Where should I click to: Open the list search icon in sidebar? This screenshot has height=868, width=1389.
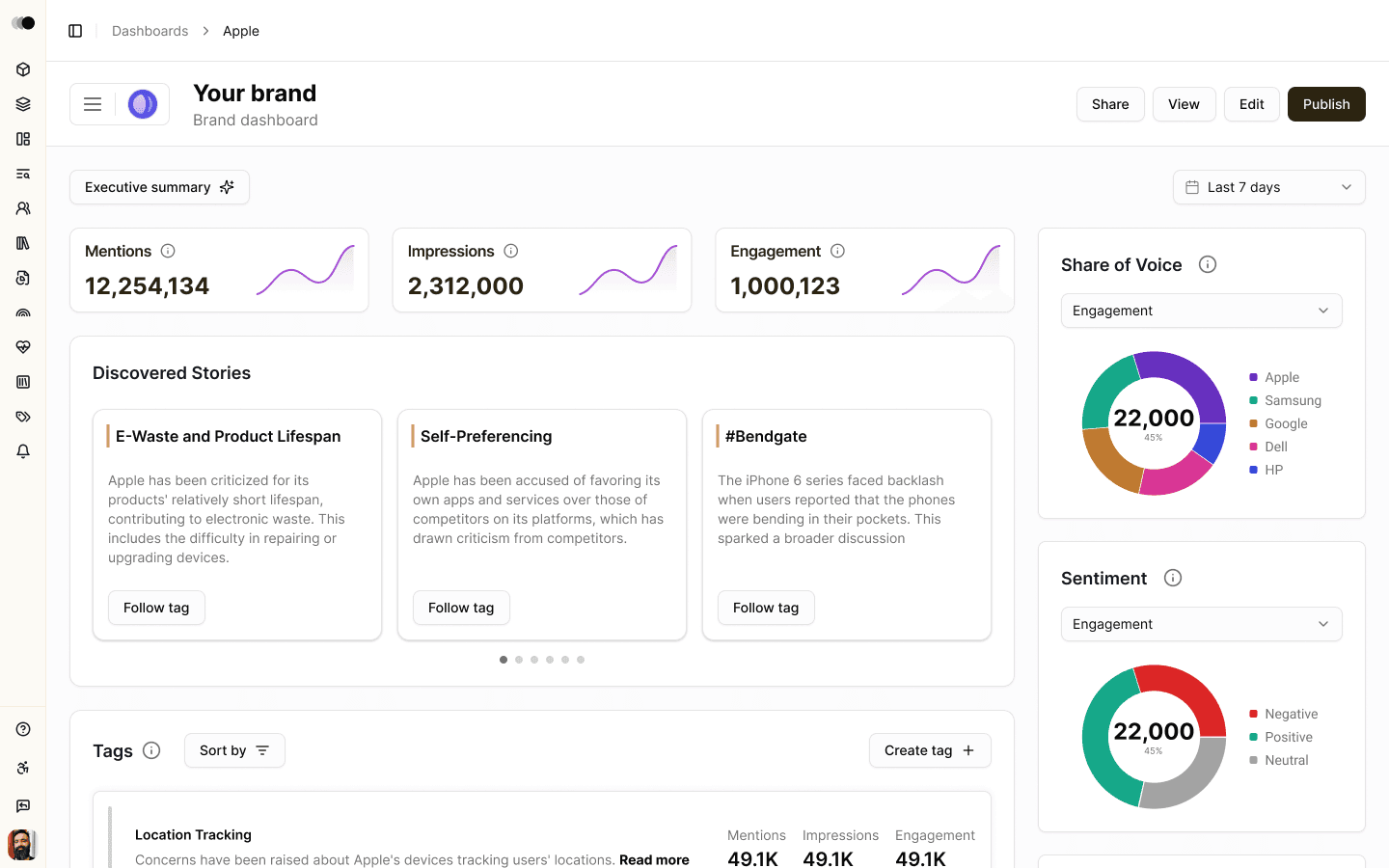coord(23,174)
